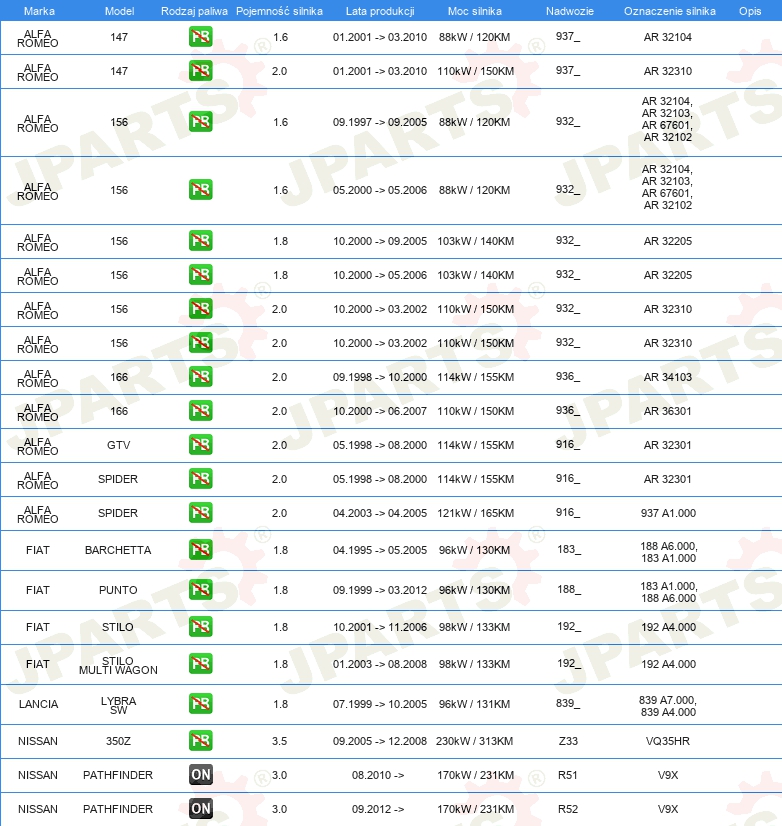Click model name BARCHETTA
This screenshot has width=782, height=826.
(118, 550)
